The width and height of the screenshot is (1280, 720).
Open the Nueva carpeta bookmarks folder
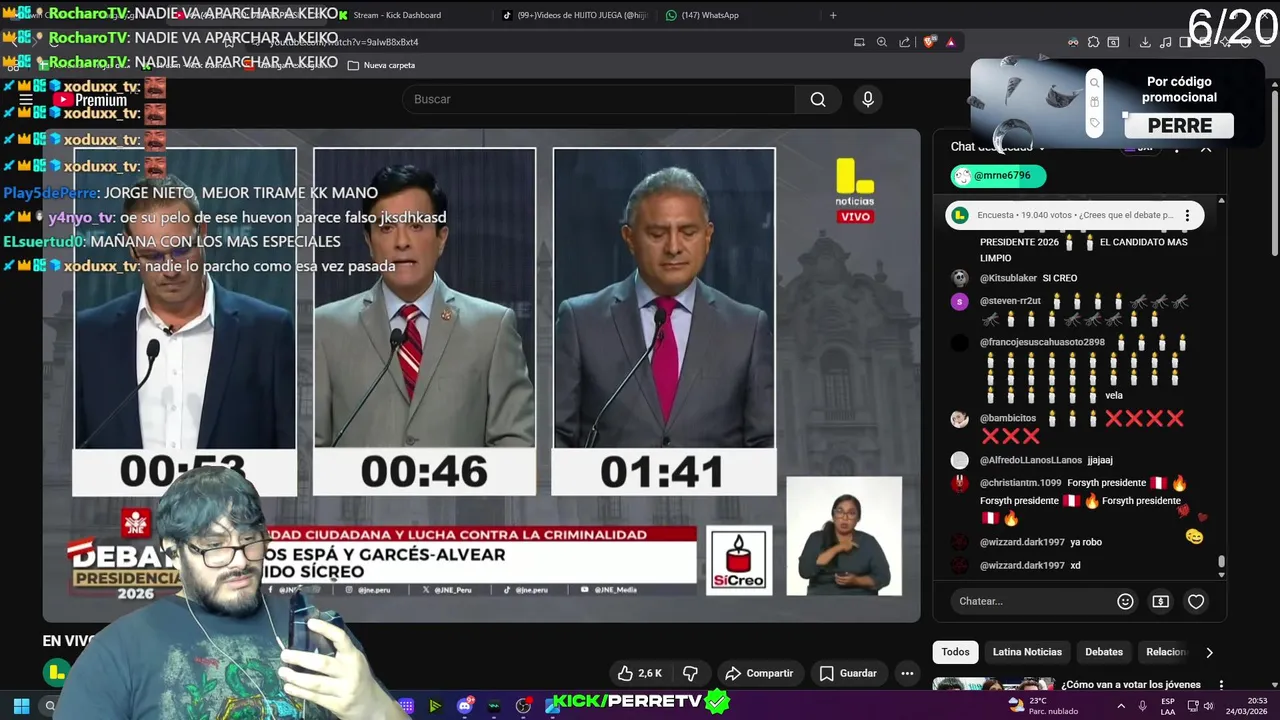click(381, 65)
